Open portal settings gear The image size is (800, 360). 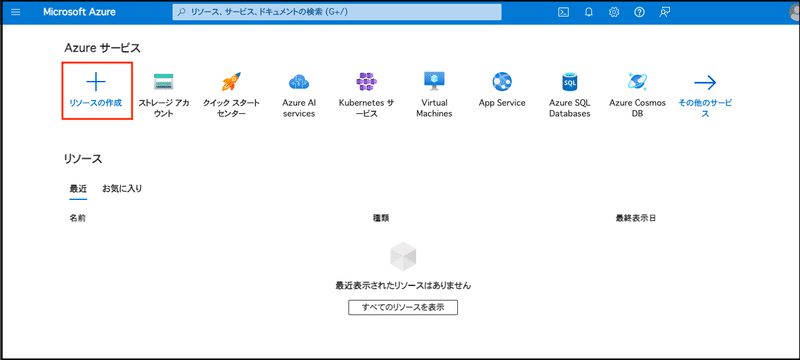(x=614, y=12)
